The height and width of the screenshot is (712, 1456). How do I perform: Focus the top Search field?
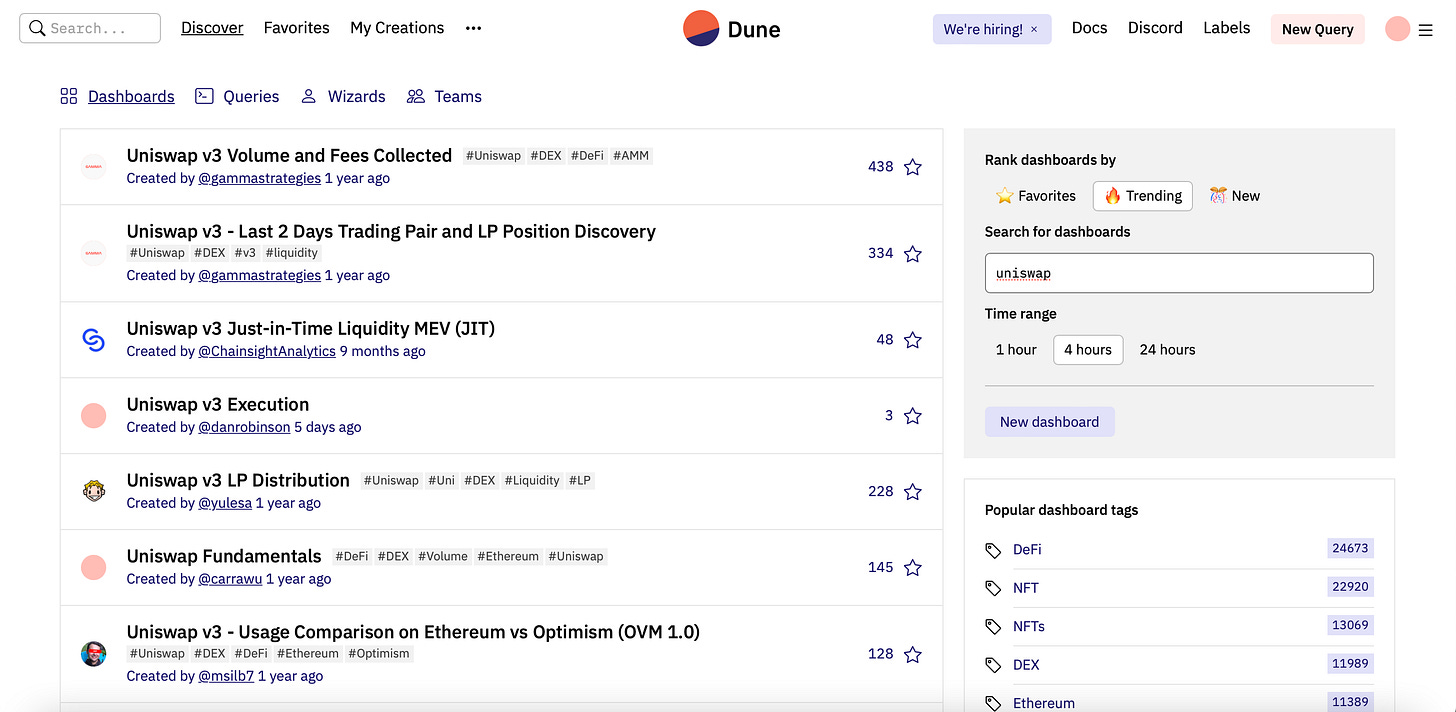coord(90,28)
